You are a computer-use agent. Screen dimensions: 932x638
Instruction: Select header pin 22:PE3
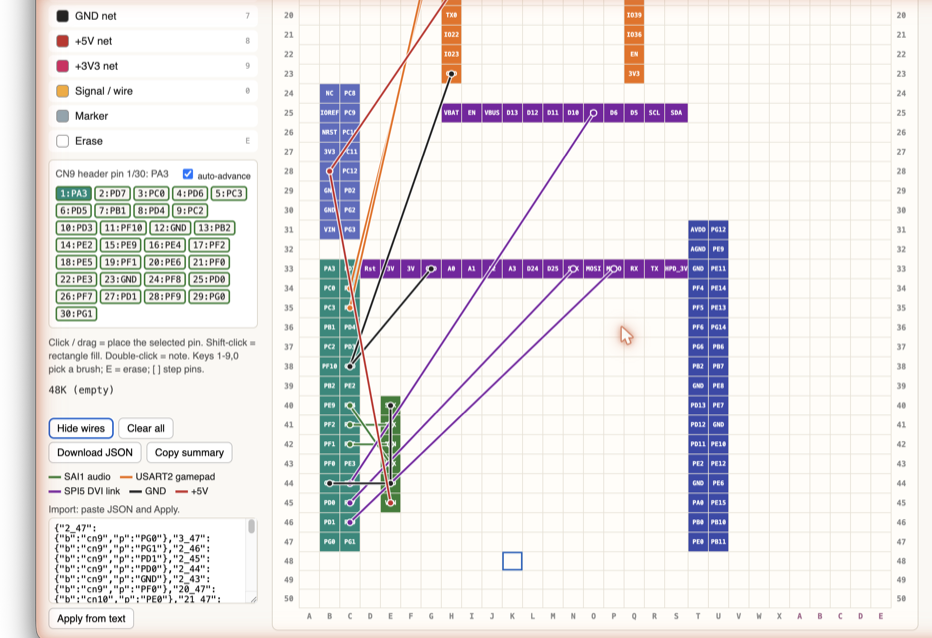pos(76,279)
